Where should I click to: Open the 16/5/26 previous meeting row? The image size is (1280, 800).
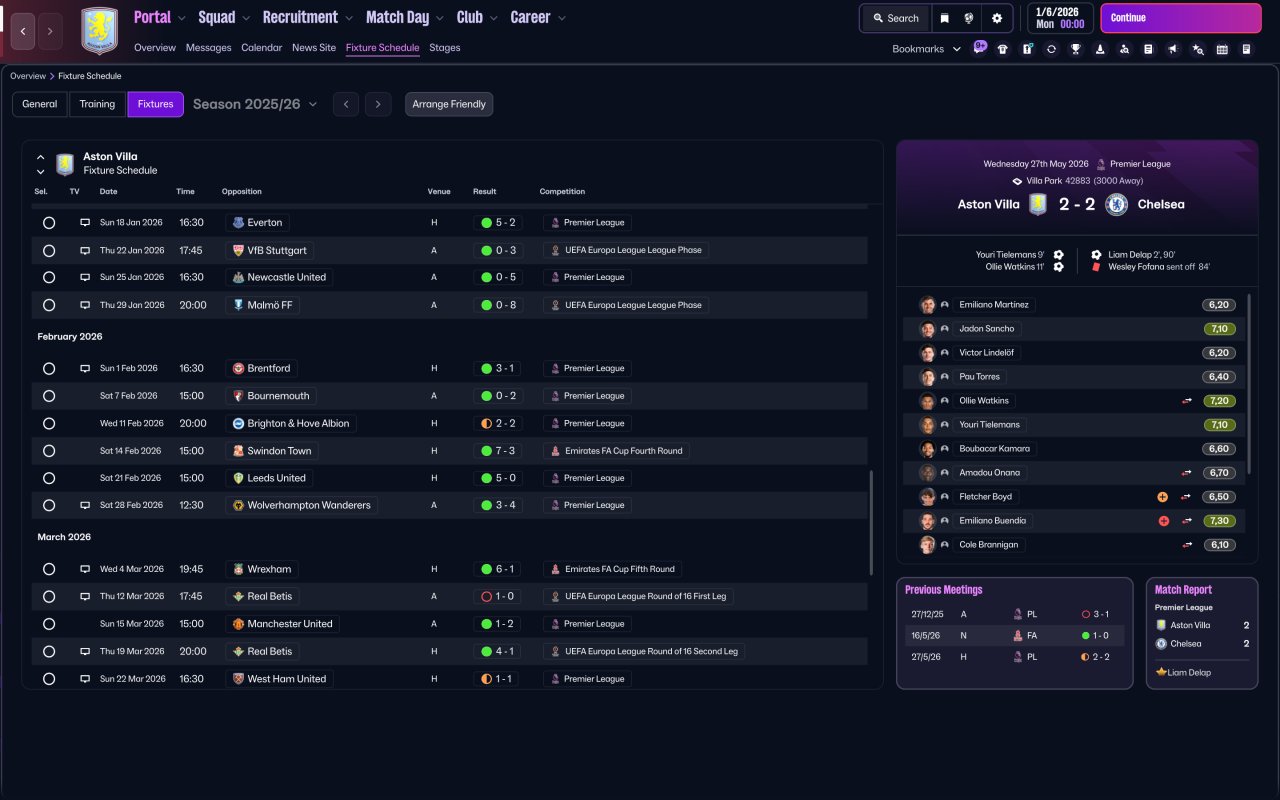coord(1014,635)
